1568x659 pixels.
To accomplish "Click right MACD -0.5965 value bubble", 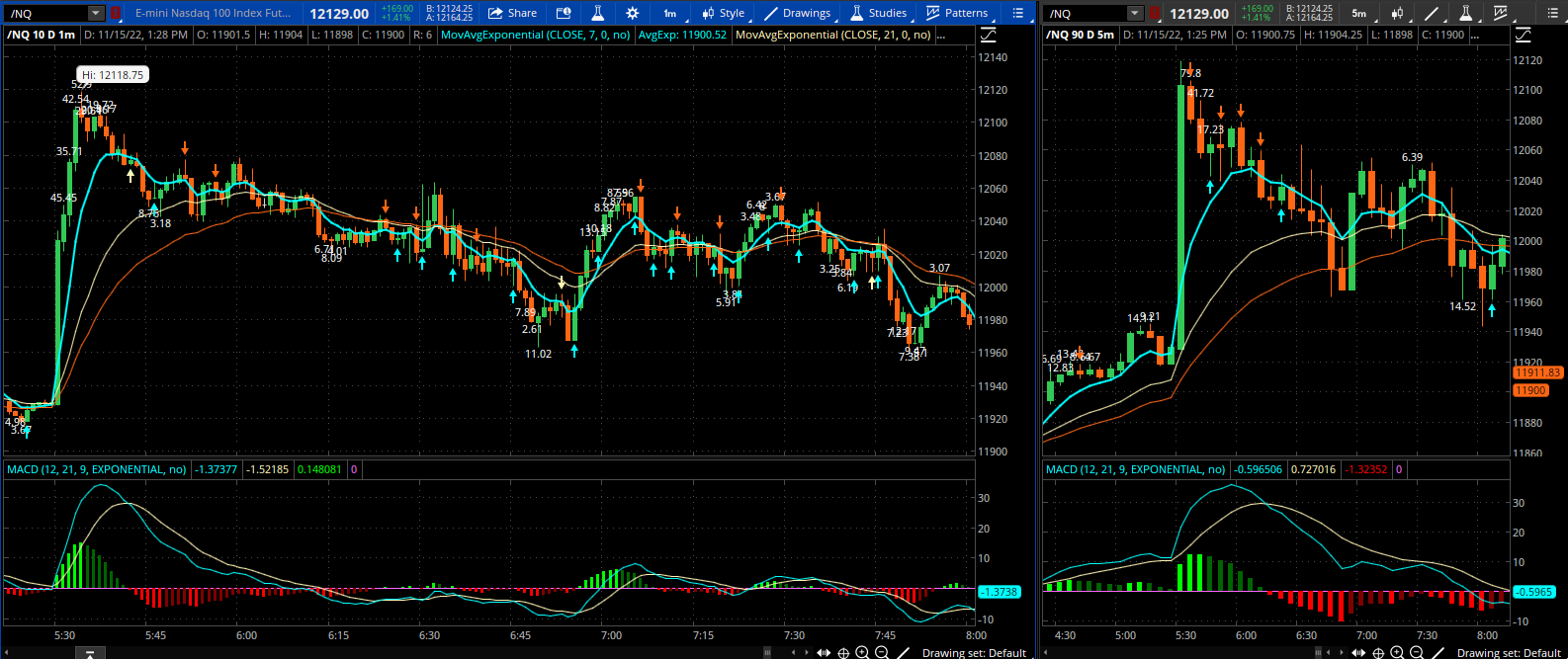I will pyautogui.click(x=1534, y=592).
